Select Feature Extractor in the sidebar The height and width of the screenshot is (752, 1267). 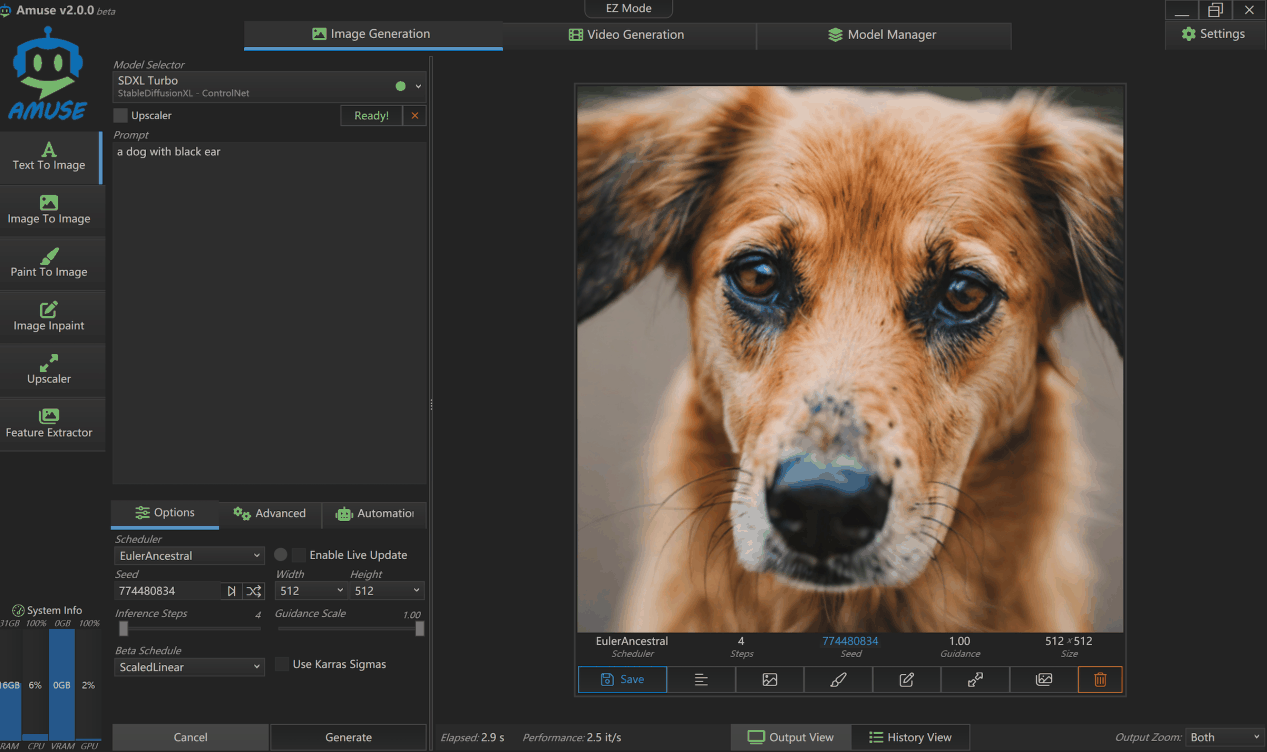click(x=49, y=423)
